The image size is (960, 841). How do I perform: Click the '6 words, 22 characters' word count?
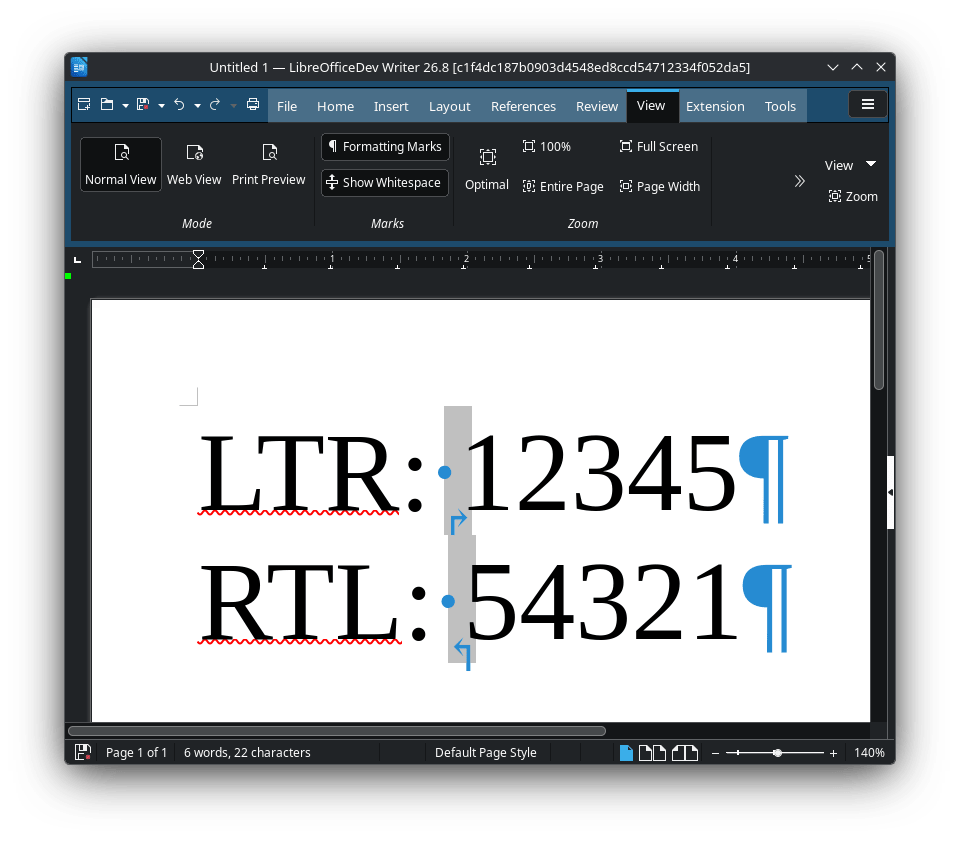click(247, 753)
